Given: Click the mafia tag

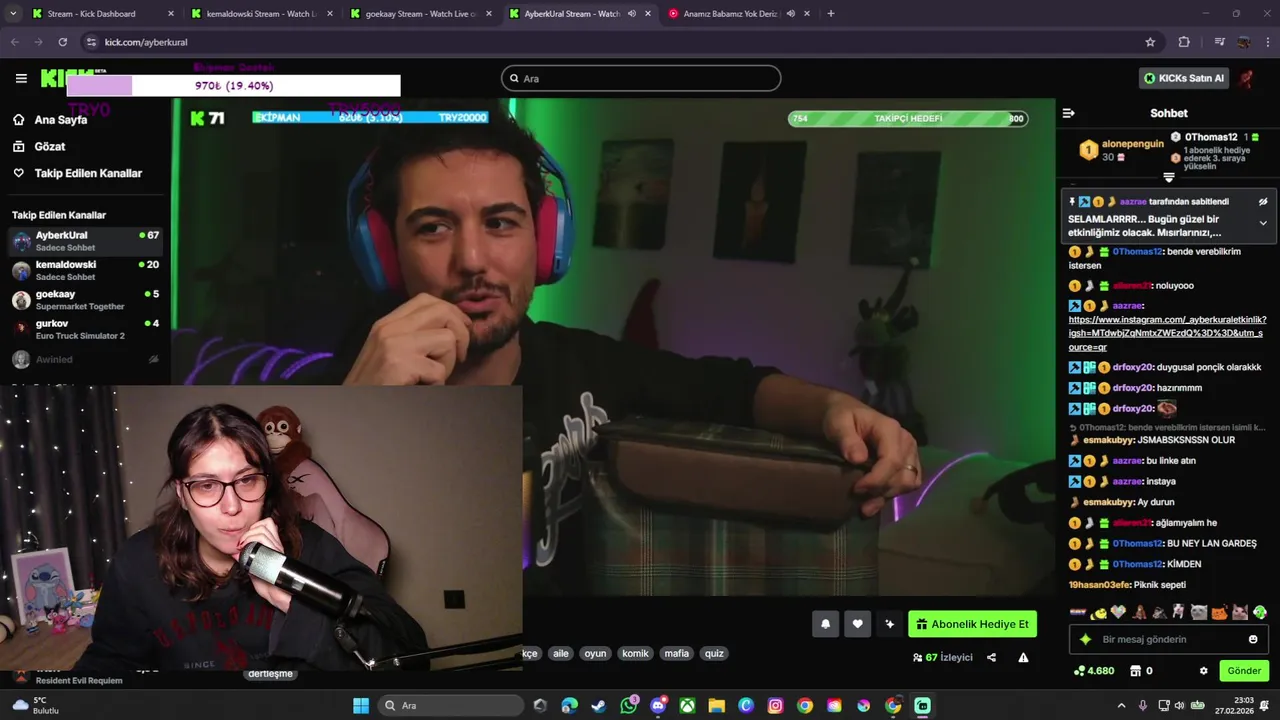Looking at the screenshot, I should tap(677, 653).
